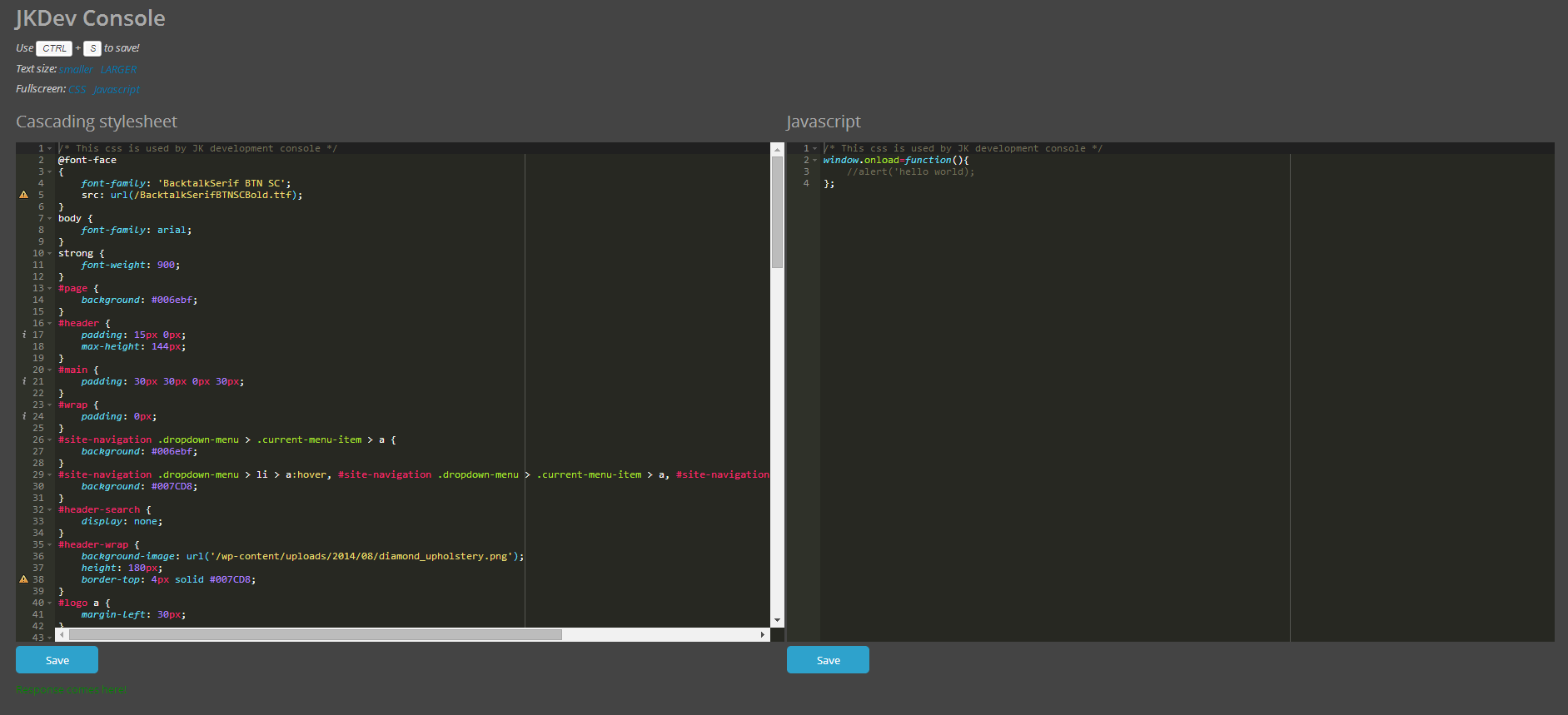Collapse the #main rule fold at line 20
The width and height of the screenshot is (1568, 715).
coord(50,370)
